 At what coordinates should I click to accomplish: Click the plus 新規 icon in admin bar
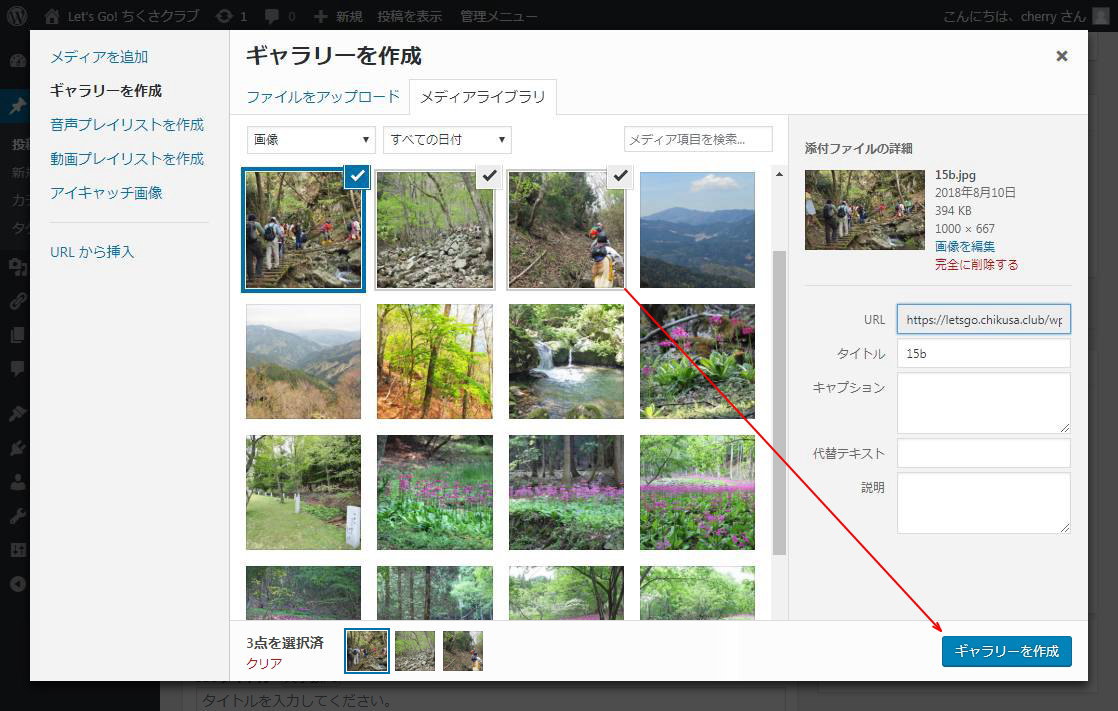pyautogui.click(x=320, y=16)
